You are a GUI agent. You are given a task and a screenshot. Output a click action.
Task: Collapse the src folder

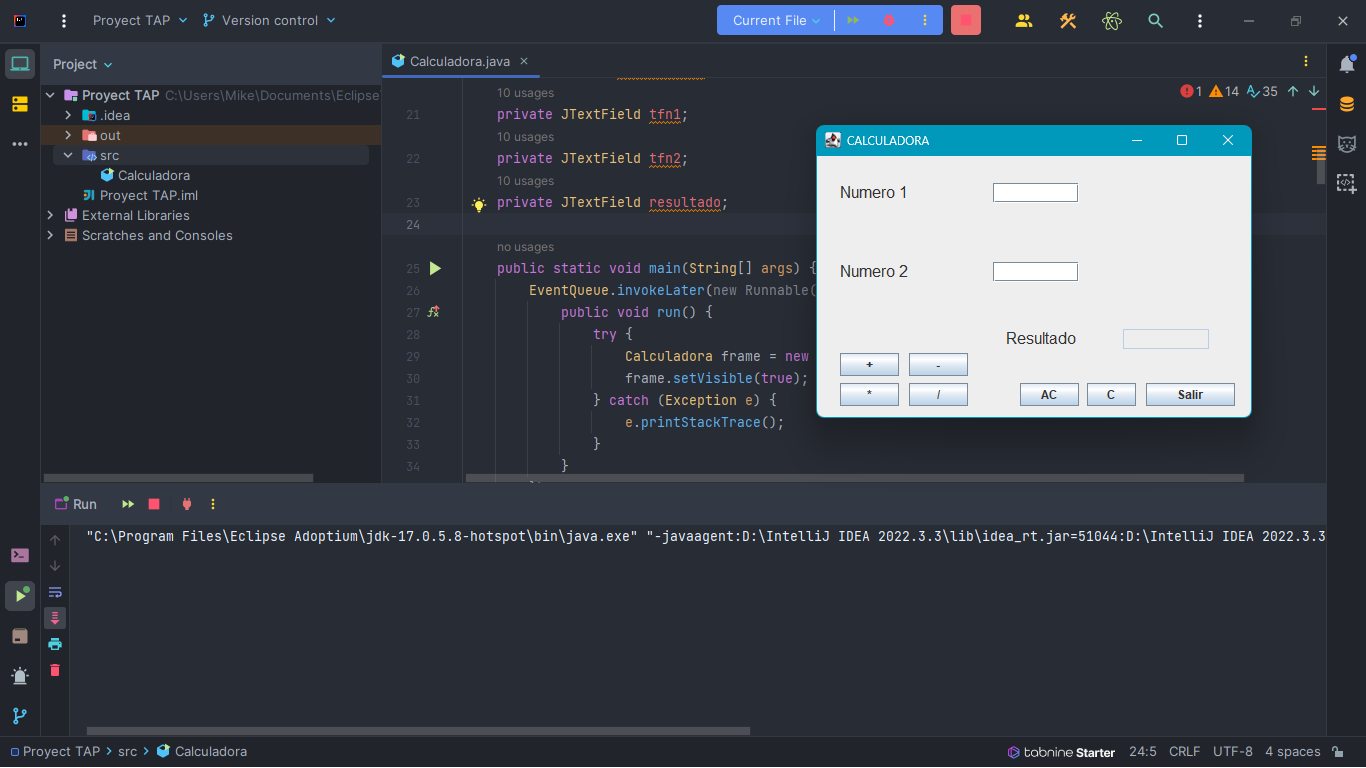click(68, 155)
